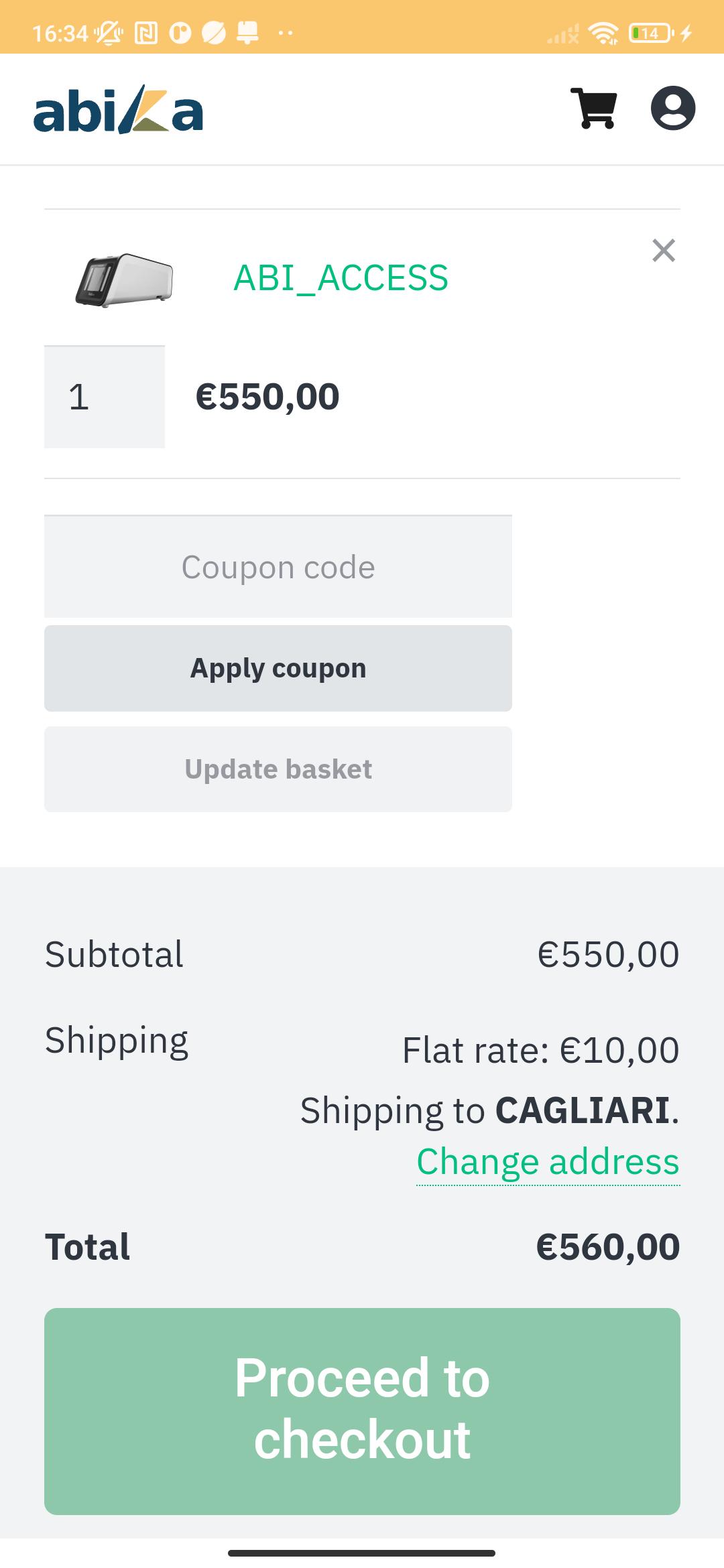Tap the cellular signal icon
The height and width of the screenshot is (1568, 724).
(563, 34)
